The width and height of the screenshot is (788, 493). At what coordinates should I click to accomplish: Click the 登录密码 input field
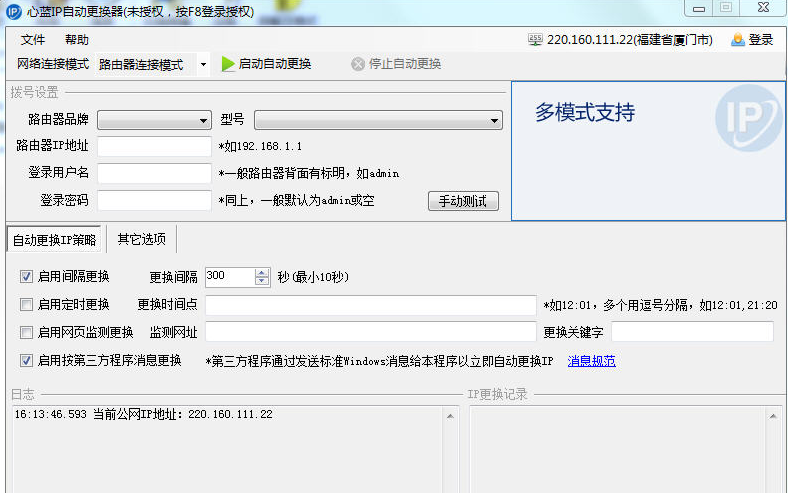(154, 201)
